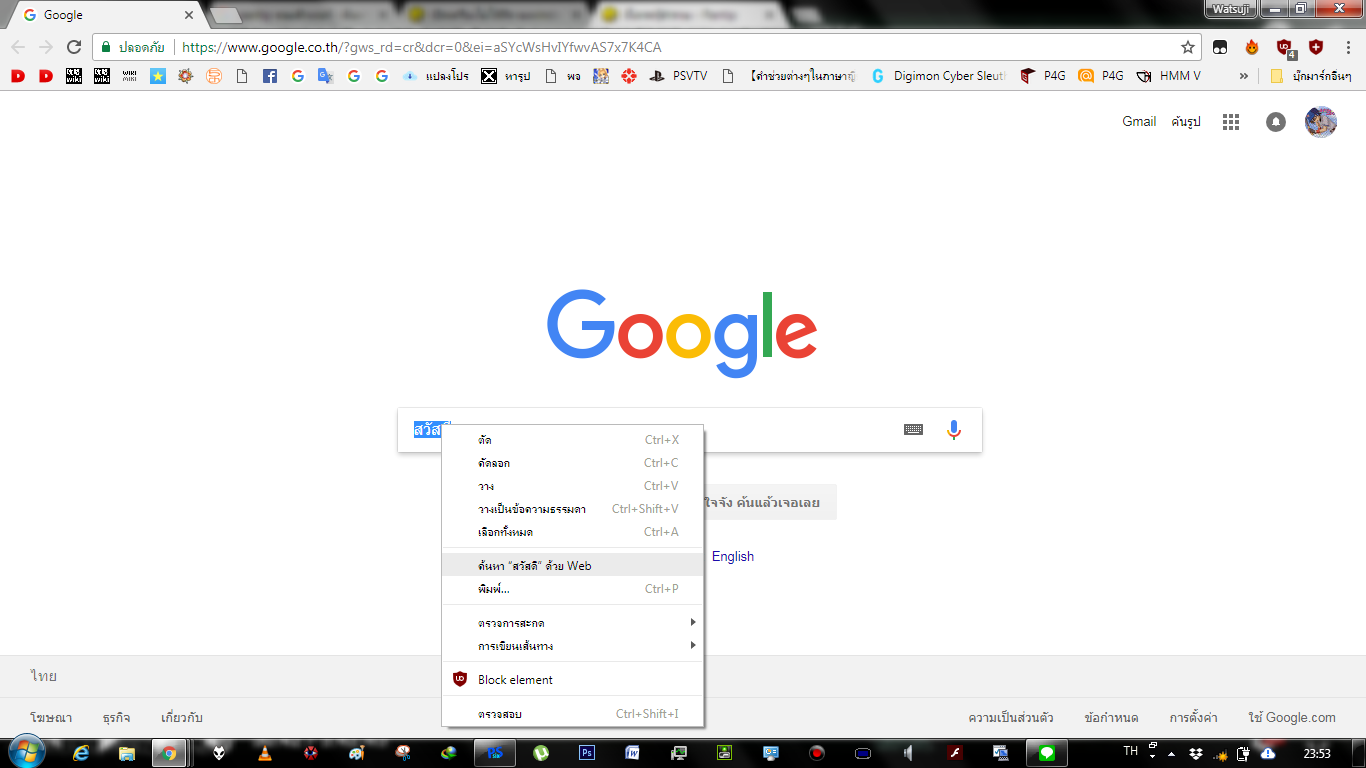Select Block element in context menu
This screenshot has width=1366, height=768.
coord(573,680)
